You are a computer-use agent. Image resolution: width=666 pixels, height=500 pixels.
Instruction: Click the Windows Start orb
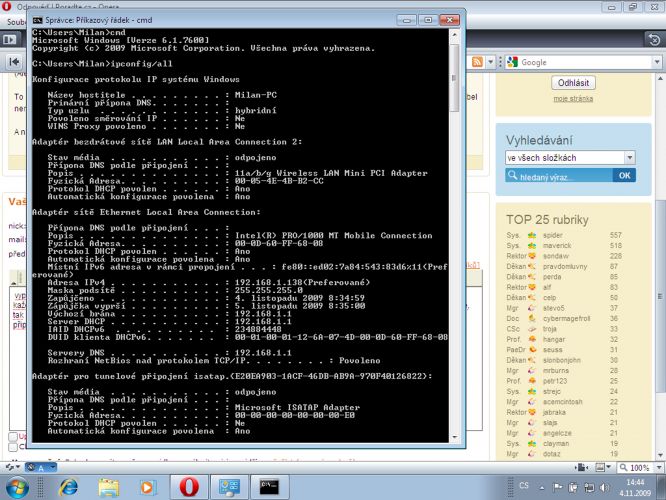(17, 487)
